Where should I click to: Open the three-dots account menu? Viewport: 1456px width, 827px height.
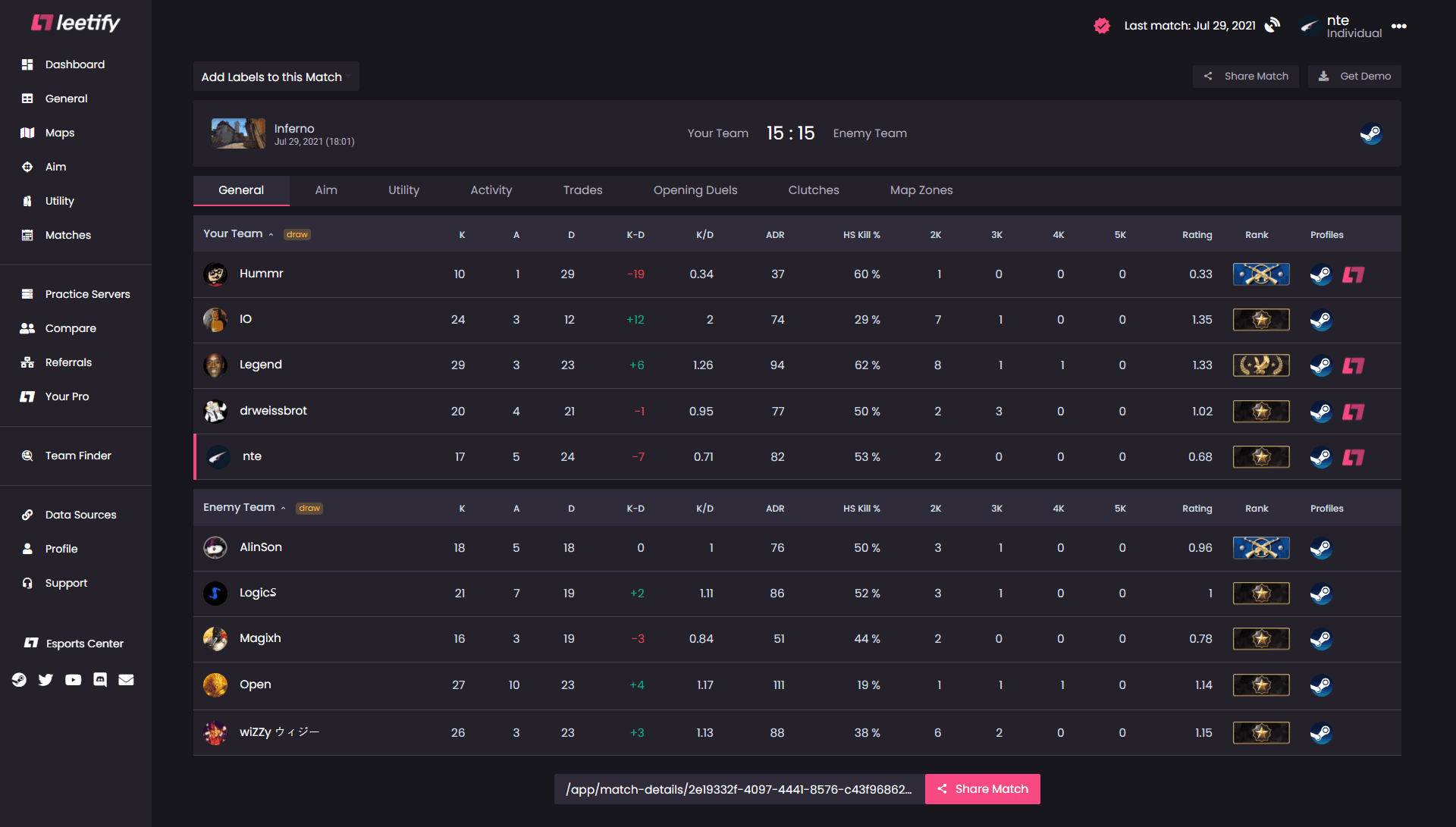1399,26
